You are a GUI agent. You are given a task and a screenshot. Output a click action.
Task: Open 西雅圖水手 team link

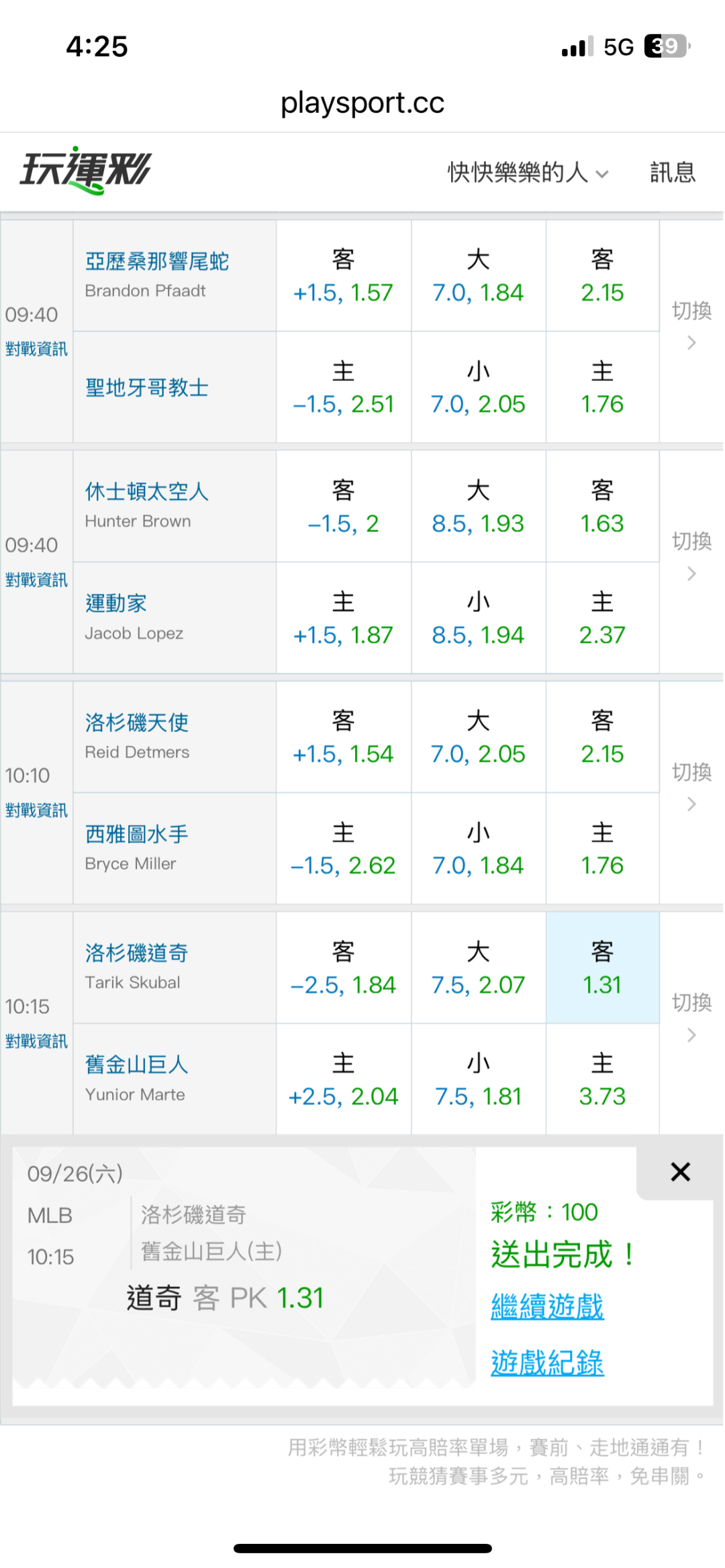136,834
